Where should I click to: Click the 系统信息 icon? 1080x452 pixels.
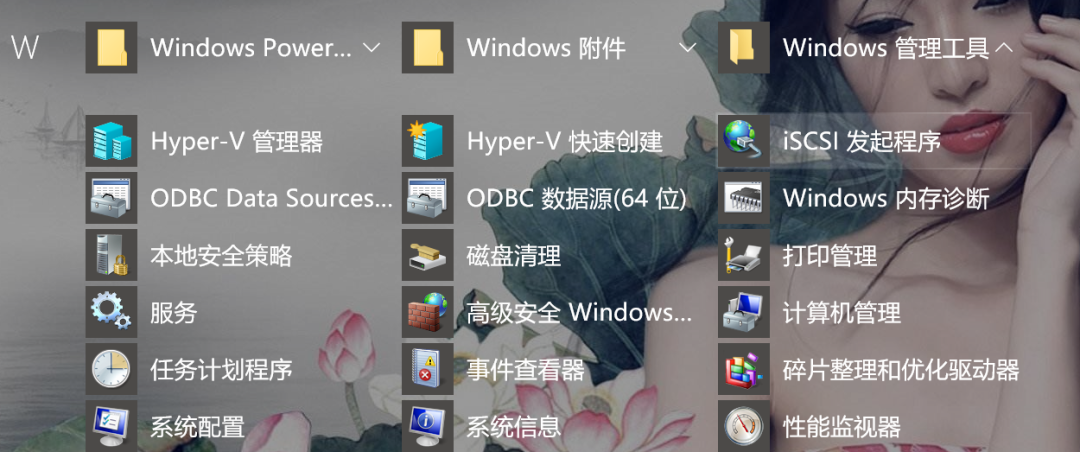coord(428,427)
